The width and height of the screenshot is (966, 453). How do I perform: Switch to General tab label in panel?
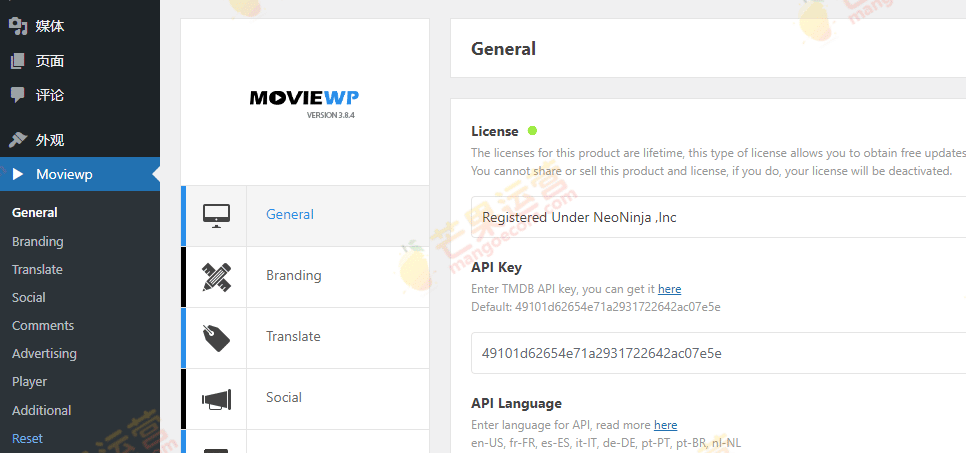(290, 214)
